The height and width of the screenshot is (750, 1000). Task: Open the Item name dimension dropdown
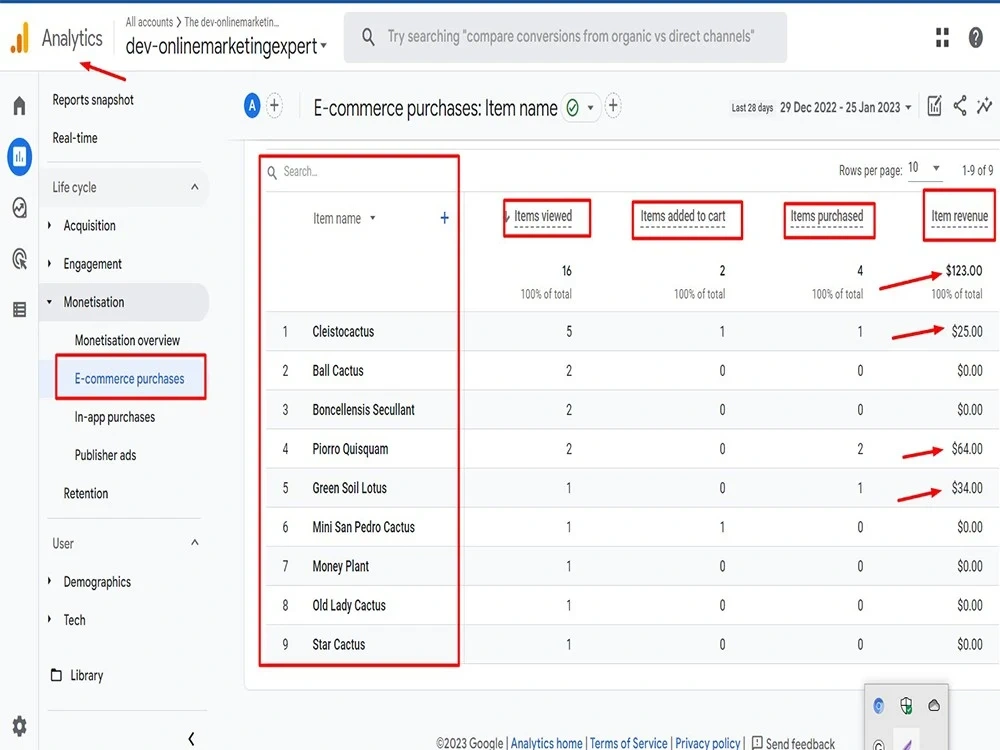pos(344,218)
